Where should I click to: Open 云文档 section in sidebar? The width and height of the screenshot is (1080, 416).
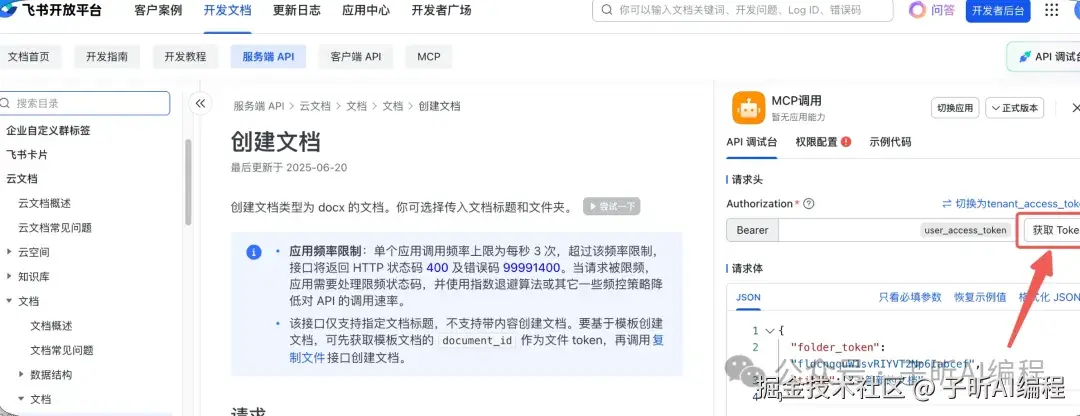(x=21, y=178)
